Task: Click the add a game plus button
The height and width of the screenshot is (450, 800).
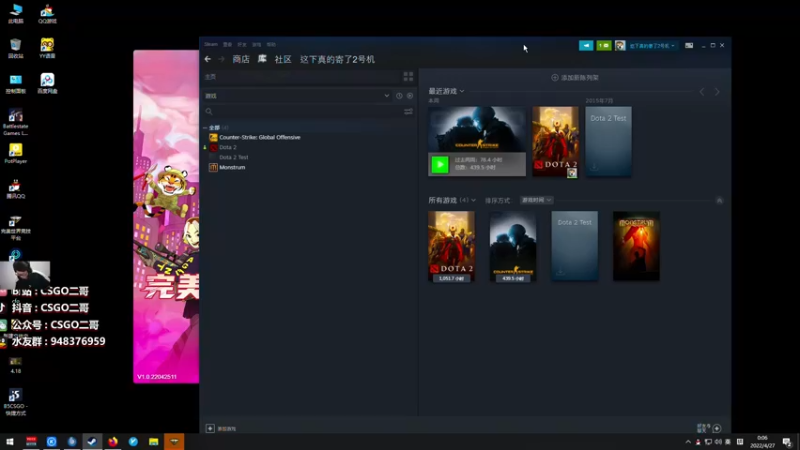Action: point(210,428)
